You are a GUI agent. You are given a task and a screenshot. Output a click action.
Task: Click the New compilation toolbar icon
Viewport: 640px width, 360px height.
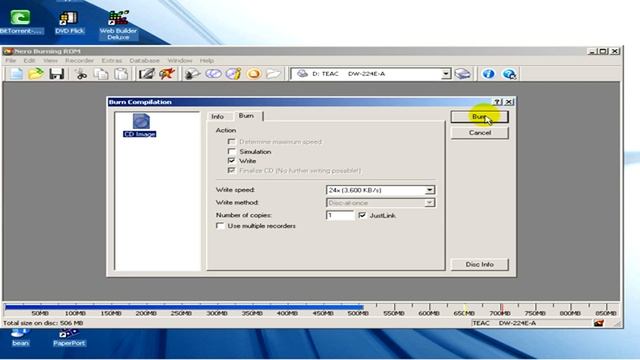click(x=16, y=74)
